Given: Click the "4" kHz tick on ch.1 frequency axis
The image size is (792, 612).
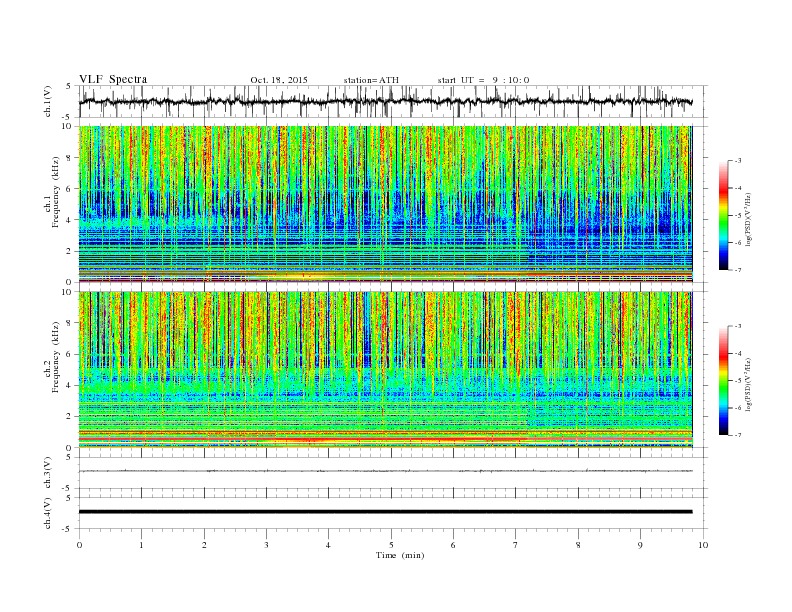Looking at the screenshot, I should [69, 220].
